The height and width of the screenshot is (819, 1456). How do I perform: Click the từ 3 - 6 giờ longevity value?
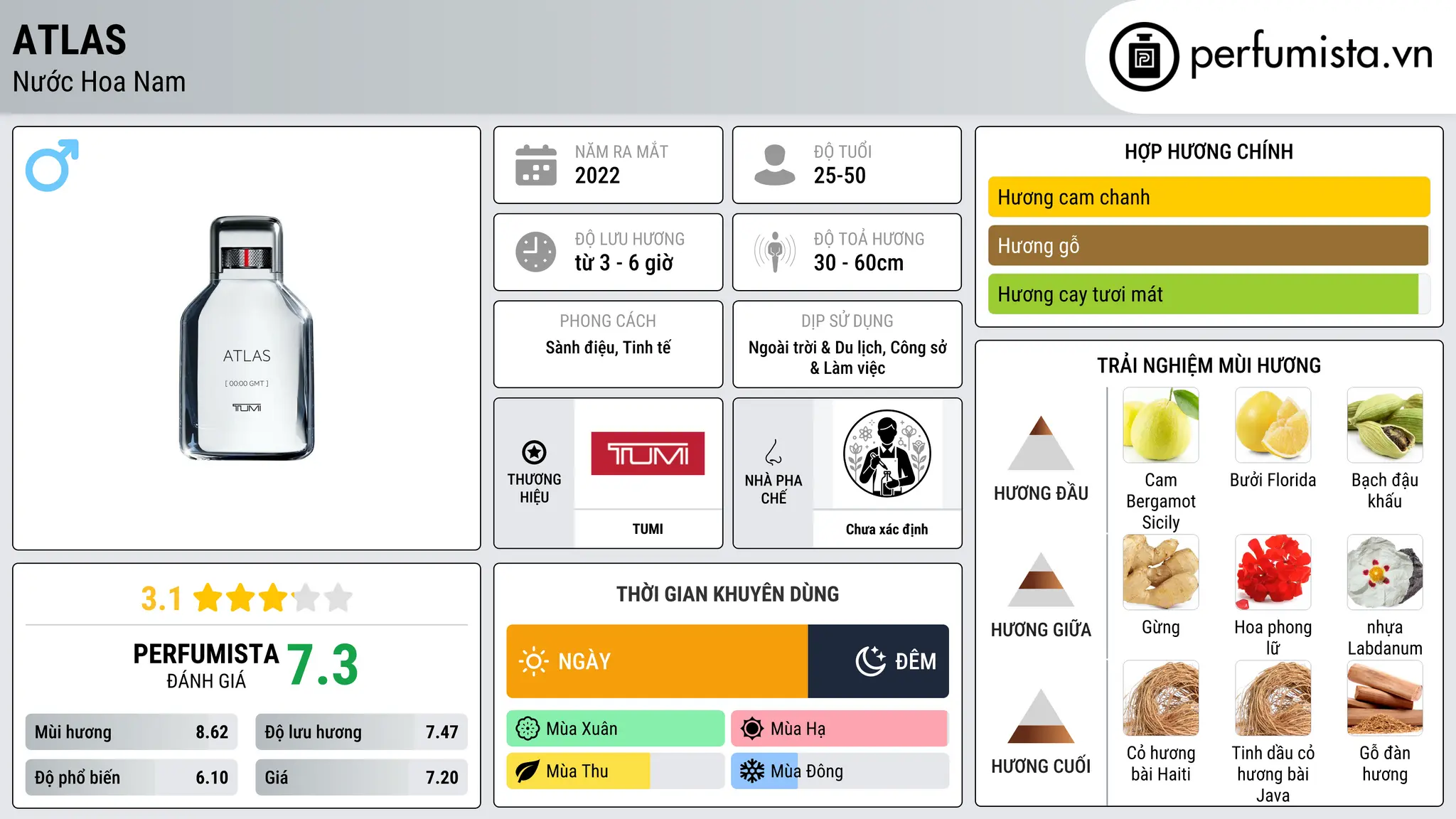coord(624,263)
